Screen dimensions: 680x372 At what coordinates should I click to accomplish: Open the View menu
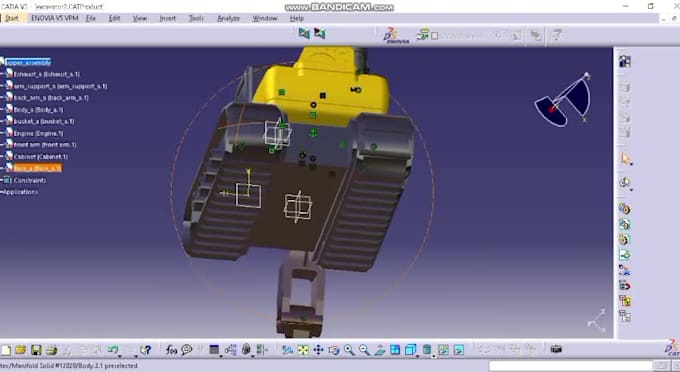(x=140, y=18)
